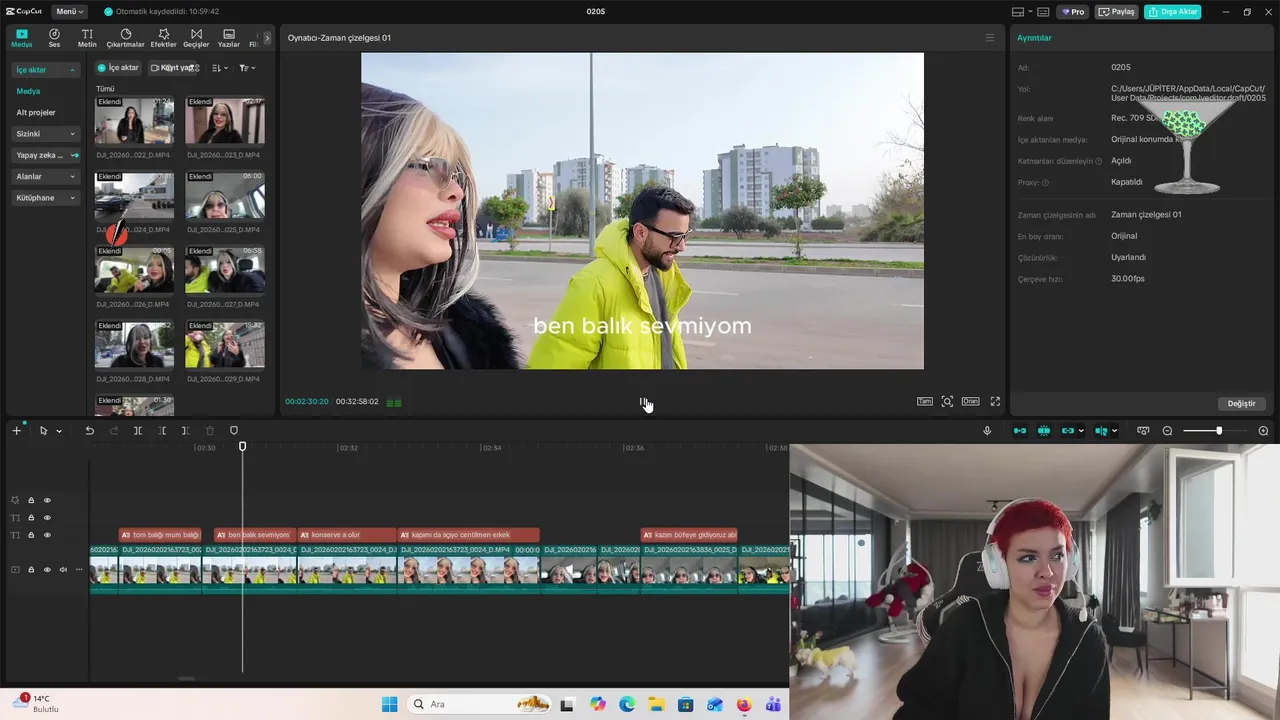Click the Oran aspect ratio button
Image resolution: width=1280 pixels, height=720 pixels.
(x=970, y=401)
